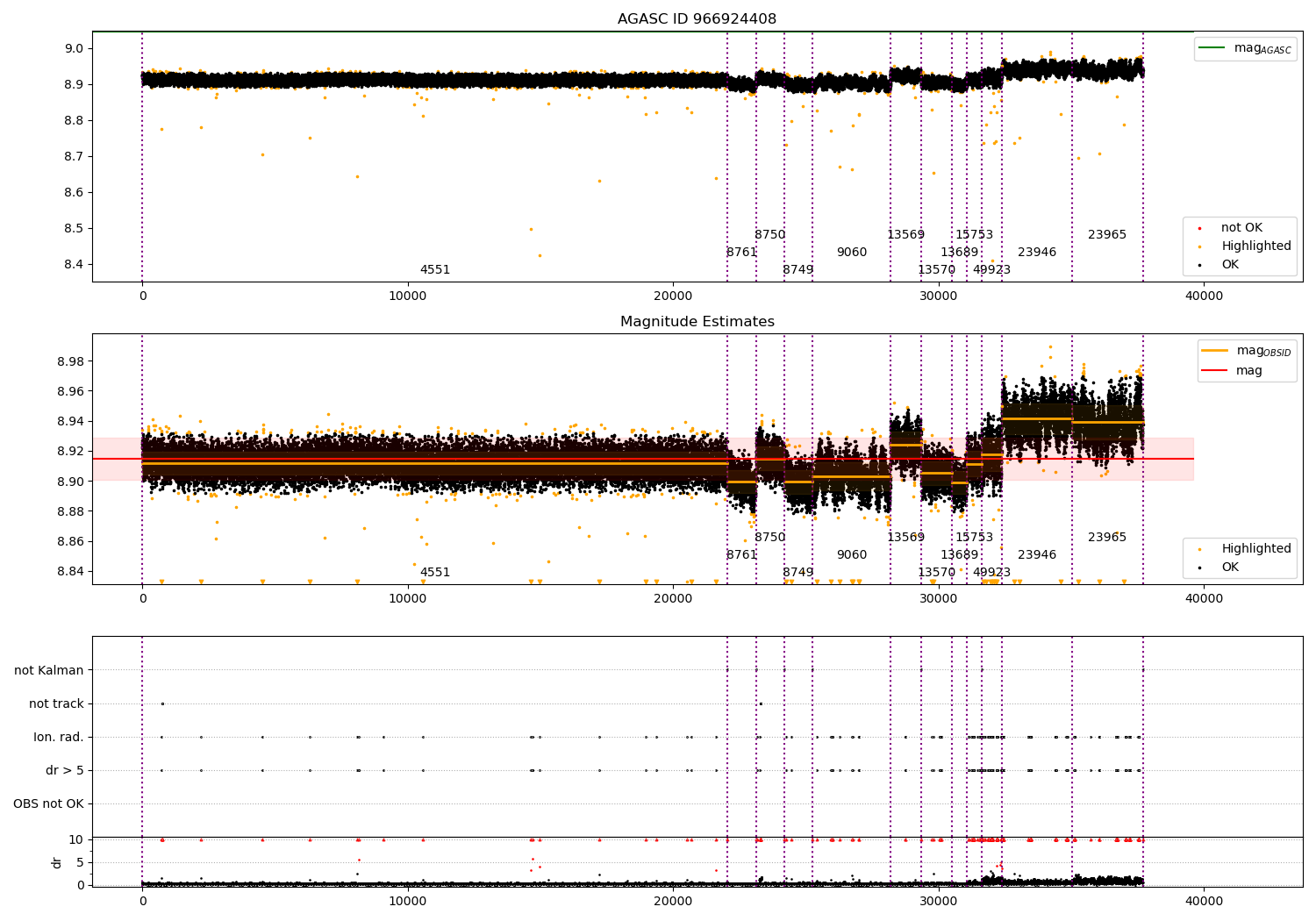The image size is (1316, 921).
Task: Click the '8.98' y-axis tick label
Action: point(72,362)
